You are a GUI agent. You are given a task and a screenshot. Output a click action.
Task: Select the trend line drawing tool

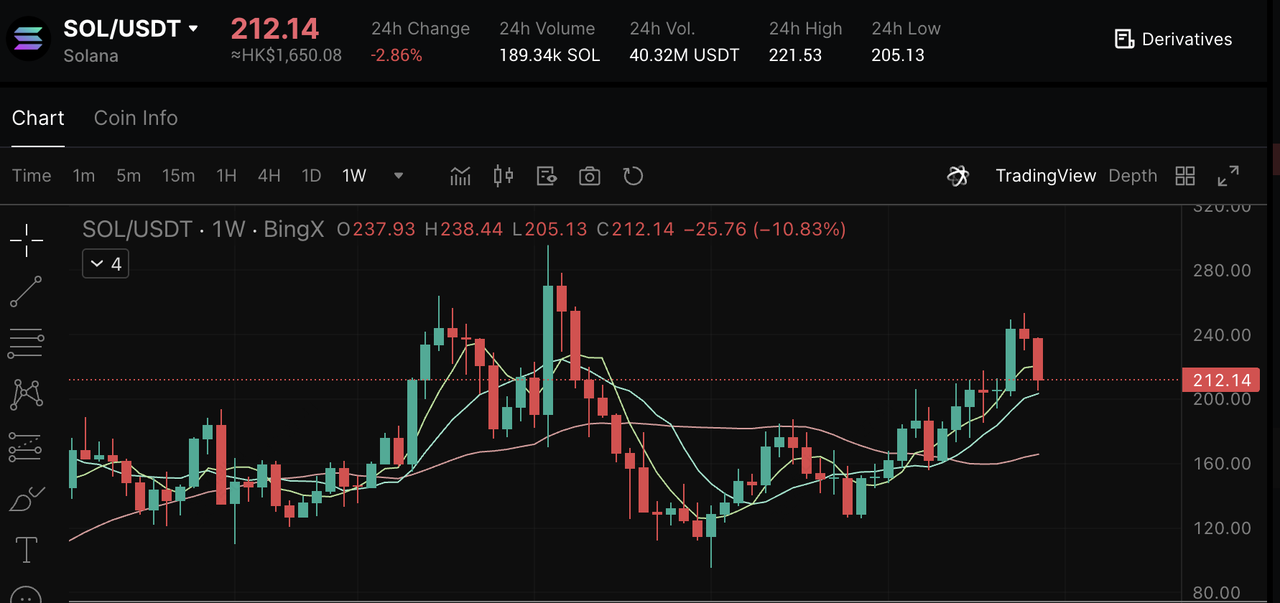(x=26, y=292)
